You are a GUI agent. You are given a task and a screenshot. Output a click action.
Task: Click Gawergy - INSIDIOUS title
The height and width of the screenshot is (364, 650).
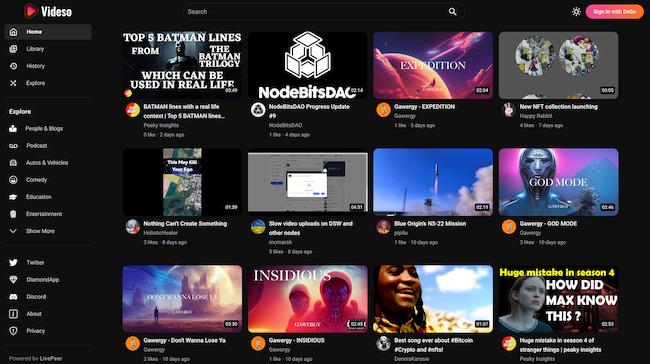pos(296,340)
